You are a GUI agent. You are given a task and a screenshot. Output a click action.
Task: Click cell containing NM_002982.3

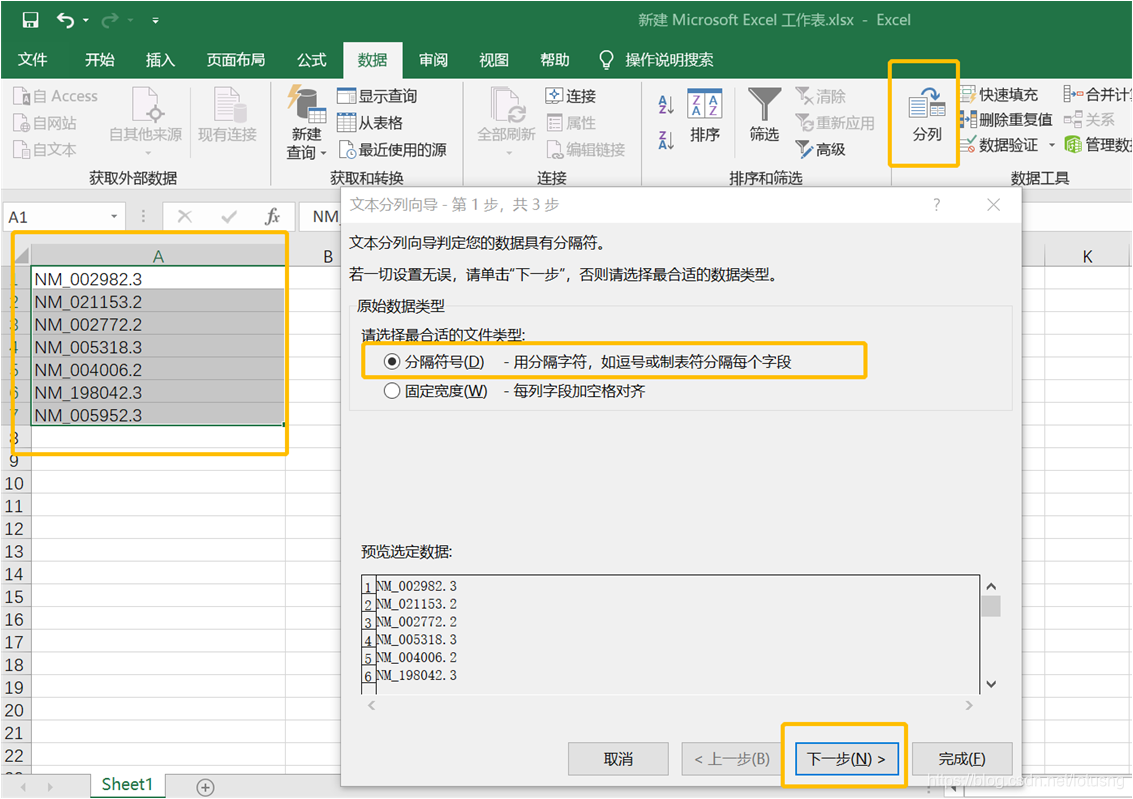158,279
